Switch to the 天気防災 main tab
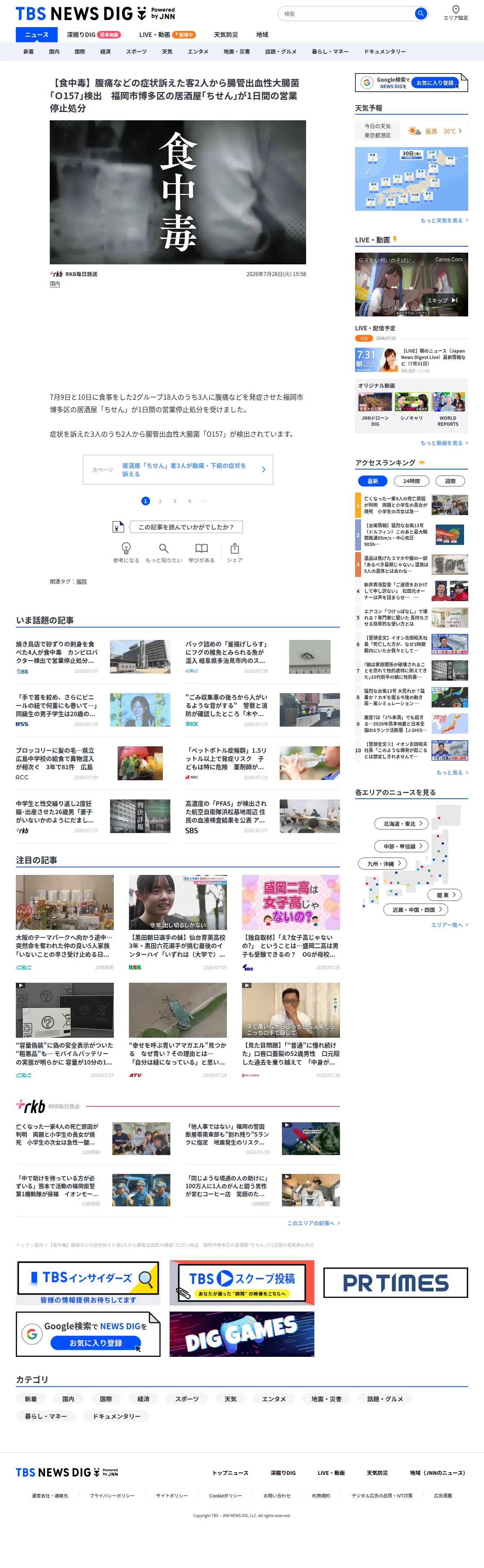 click(226, 35)
